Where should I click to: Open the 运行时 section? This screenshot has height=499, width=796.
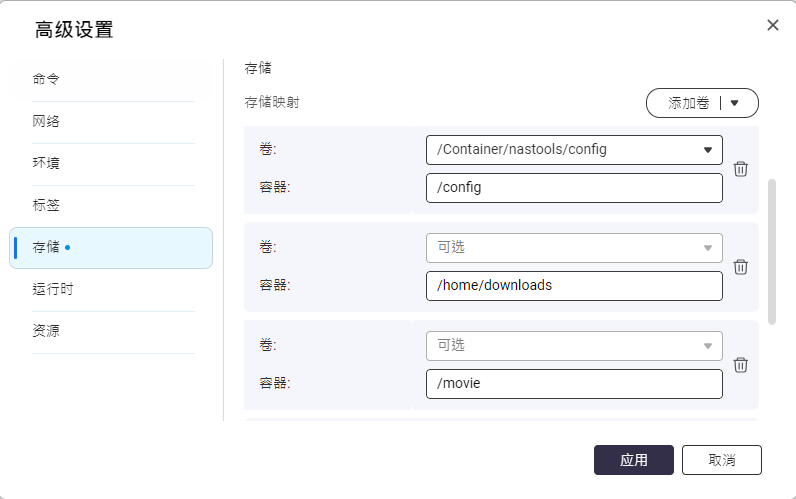click(53, 289)
